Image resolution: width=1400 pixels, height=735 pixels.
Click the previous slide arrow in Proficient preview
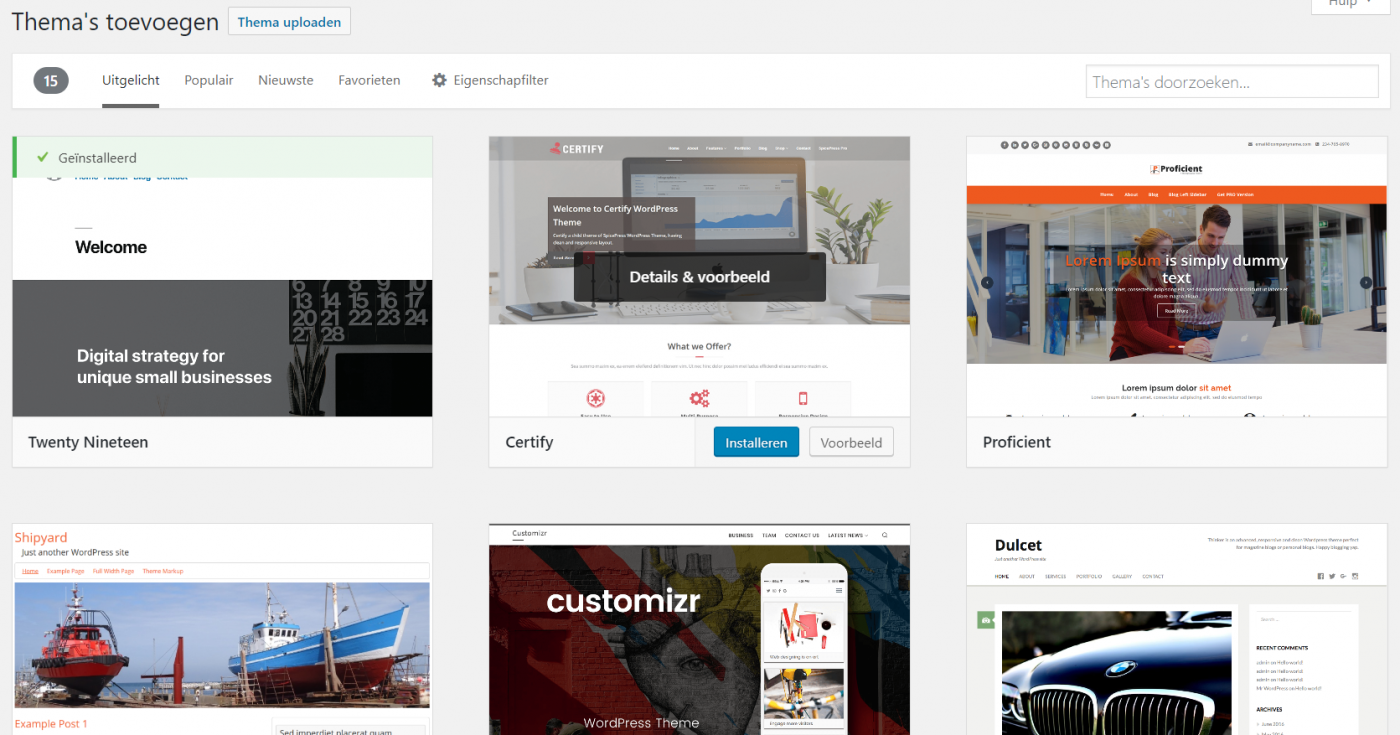pos(987,283)
